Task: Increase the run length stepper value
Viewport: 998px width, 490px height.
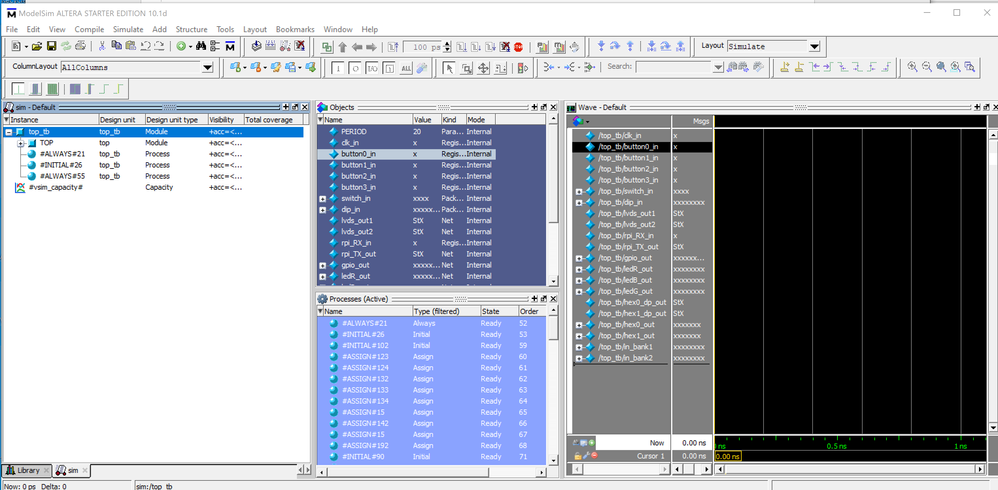Action: click(x=448, y=44)
